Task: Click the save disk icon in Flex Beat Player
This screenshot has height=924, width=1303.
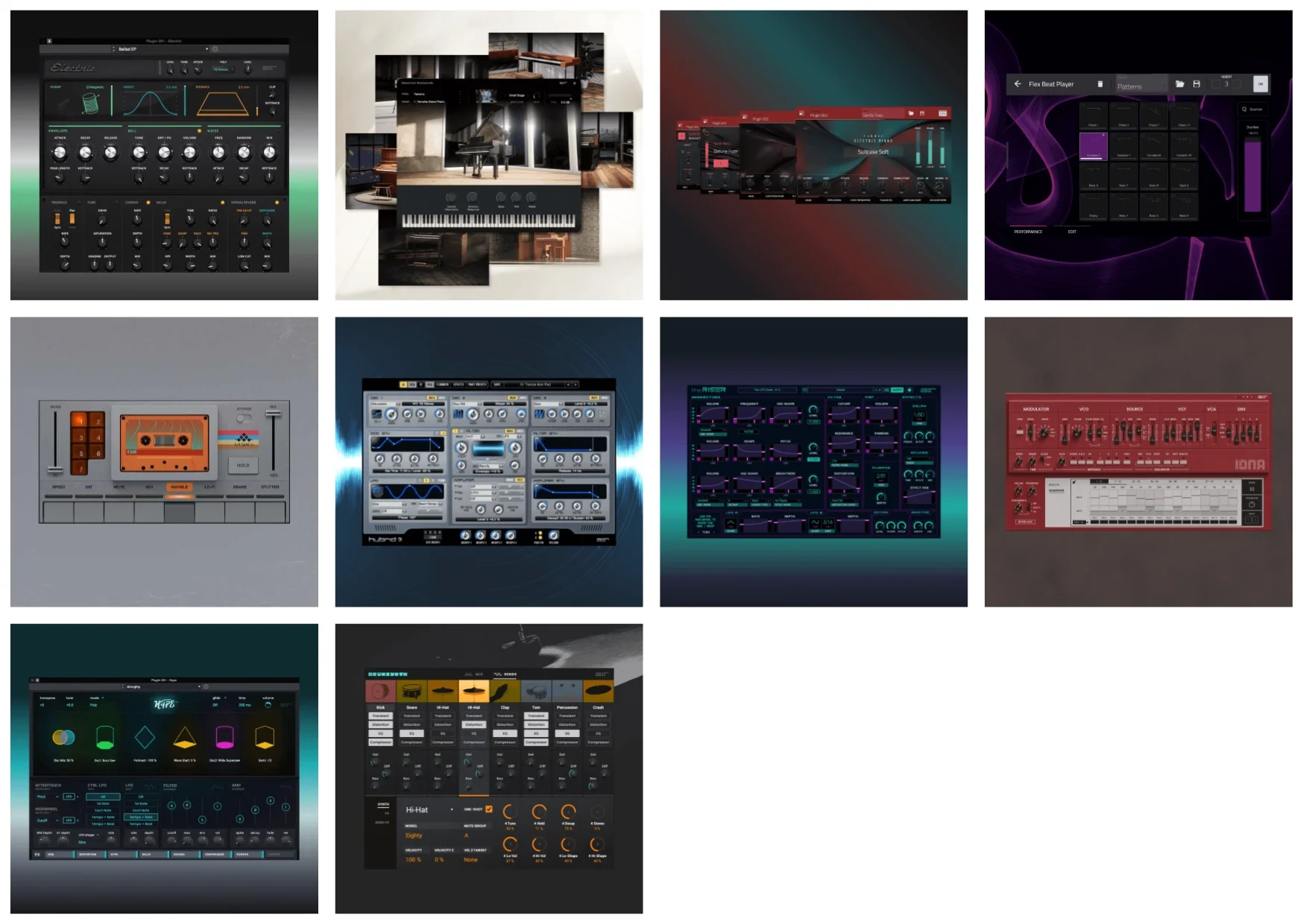Action: 1197,84
